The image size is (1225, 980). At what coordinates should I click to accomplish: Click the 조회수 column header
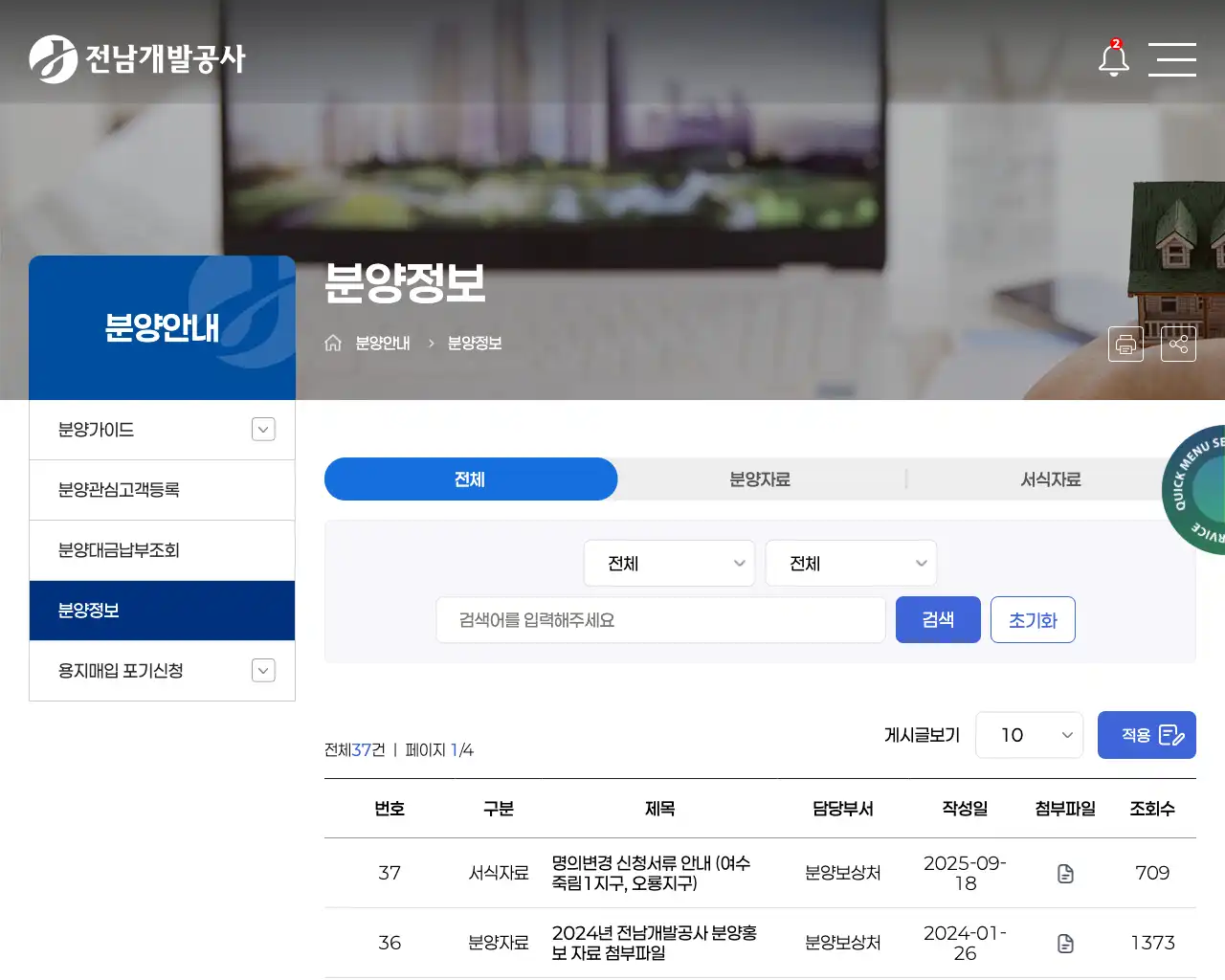pyautogui.click(x=1152, y=809)
